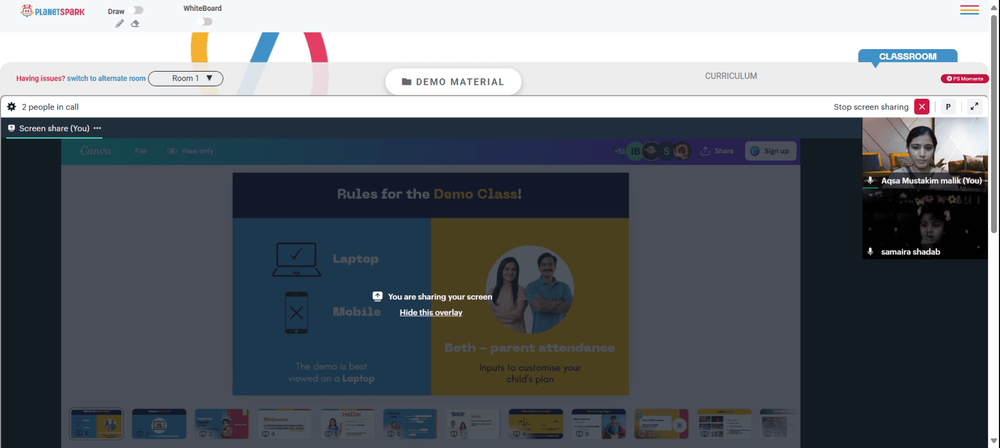Toggle the Draw switch
Viewport: 1000px width, 448px height.
136,10
